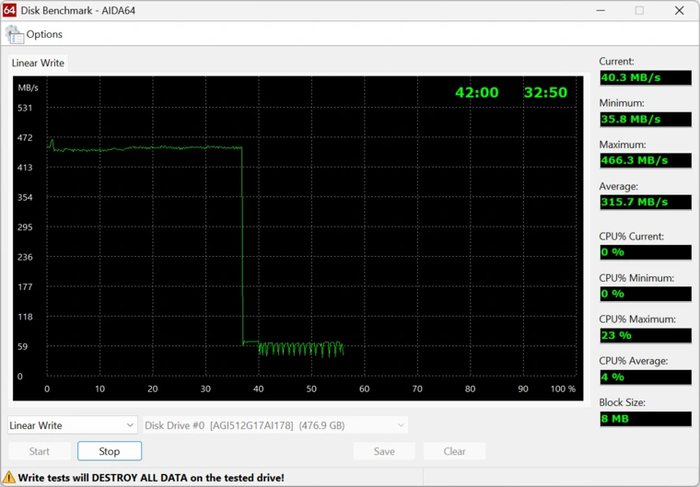Close the Disk Benchmark window

coord(681,11)
